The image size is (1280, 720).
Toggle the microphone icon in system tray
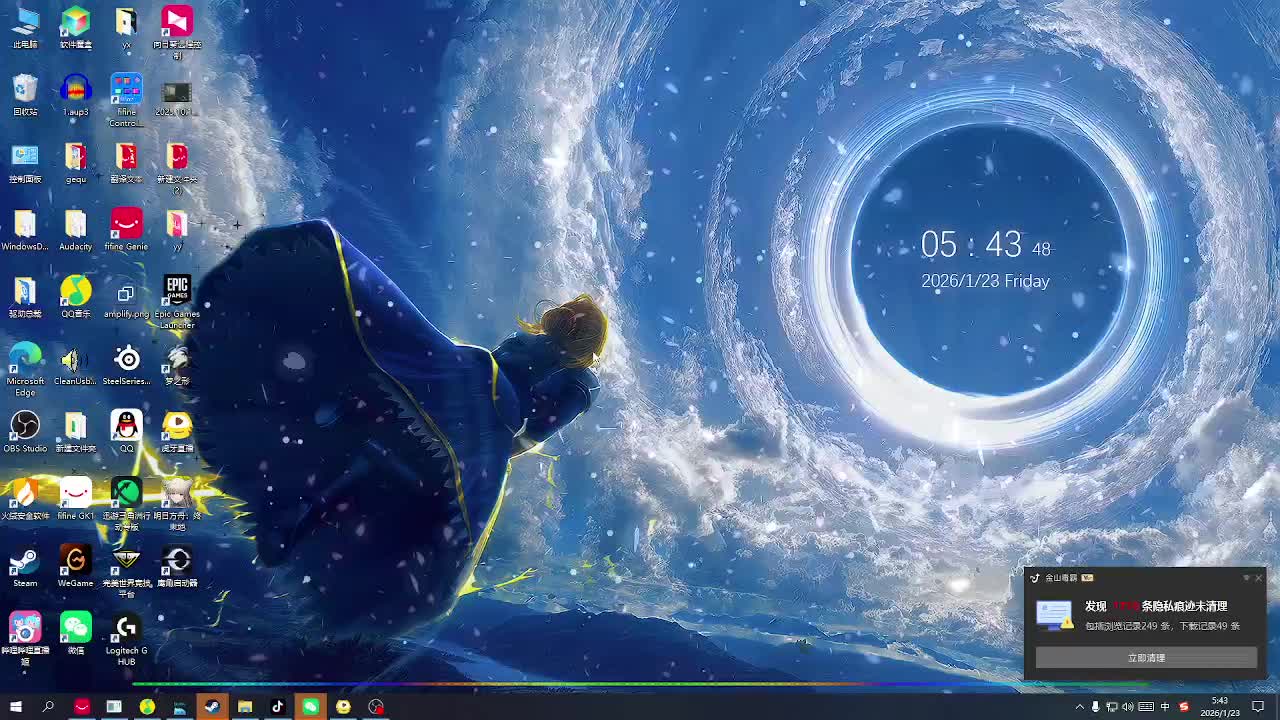click(1095, 707)
